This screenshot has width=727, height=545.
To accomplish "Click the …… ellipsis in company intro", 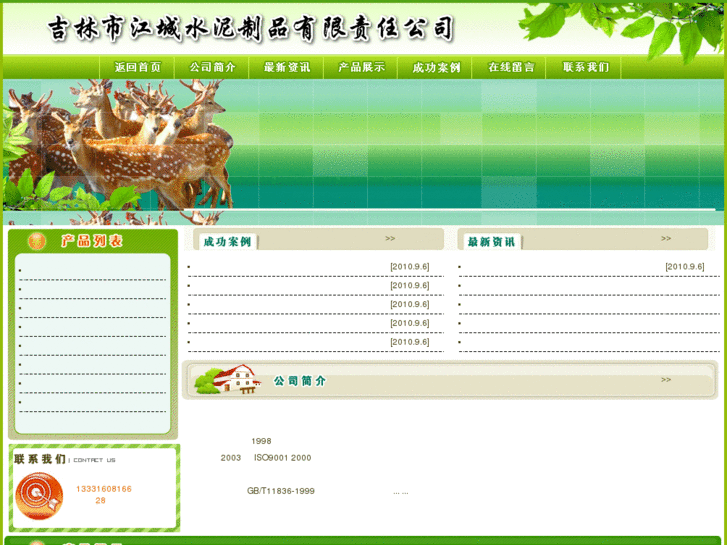I will [401, 493].
